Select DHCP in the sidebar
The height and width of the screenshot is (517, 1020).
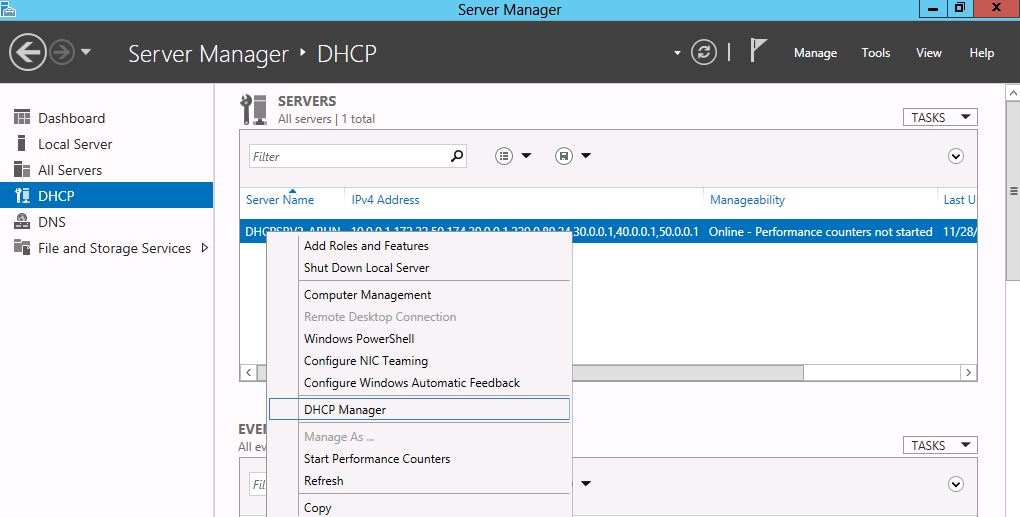(x=107, y=195)
